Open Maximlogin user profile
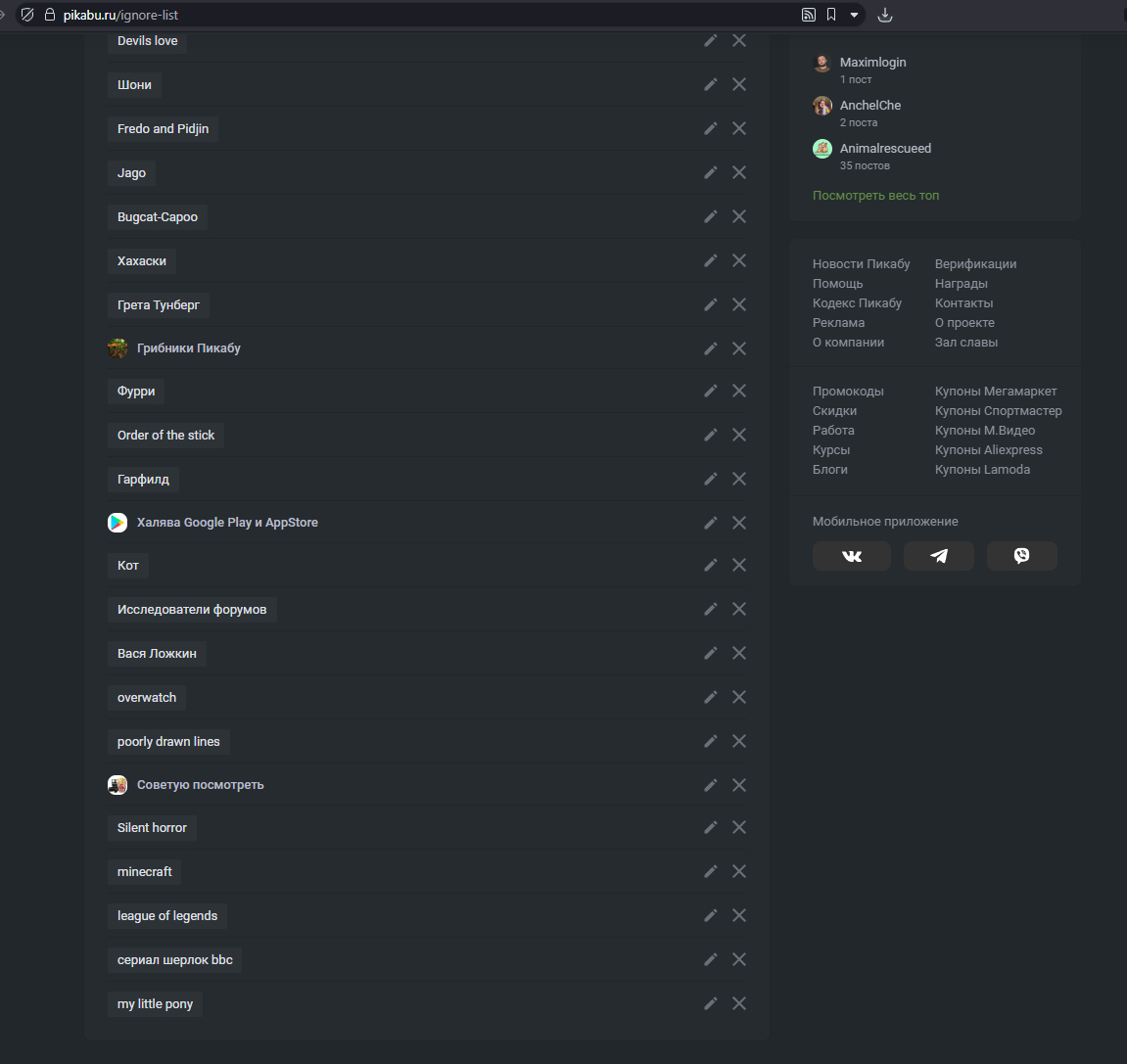This screenshot has width=1127, height=1064. 872,63
